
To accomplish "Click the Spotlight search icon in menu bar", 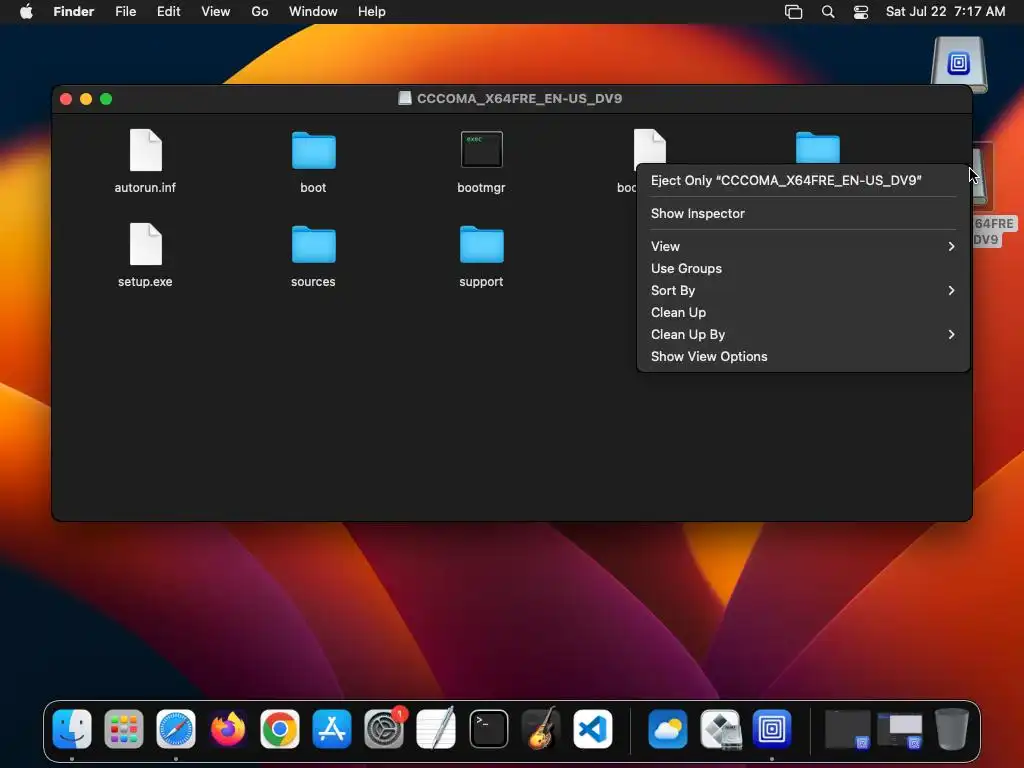I will coord(827,12).
